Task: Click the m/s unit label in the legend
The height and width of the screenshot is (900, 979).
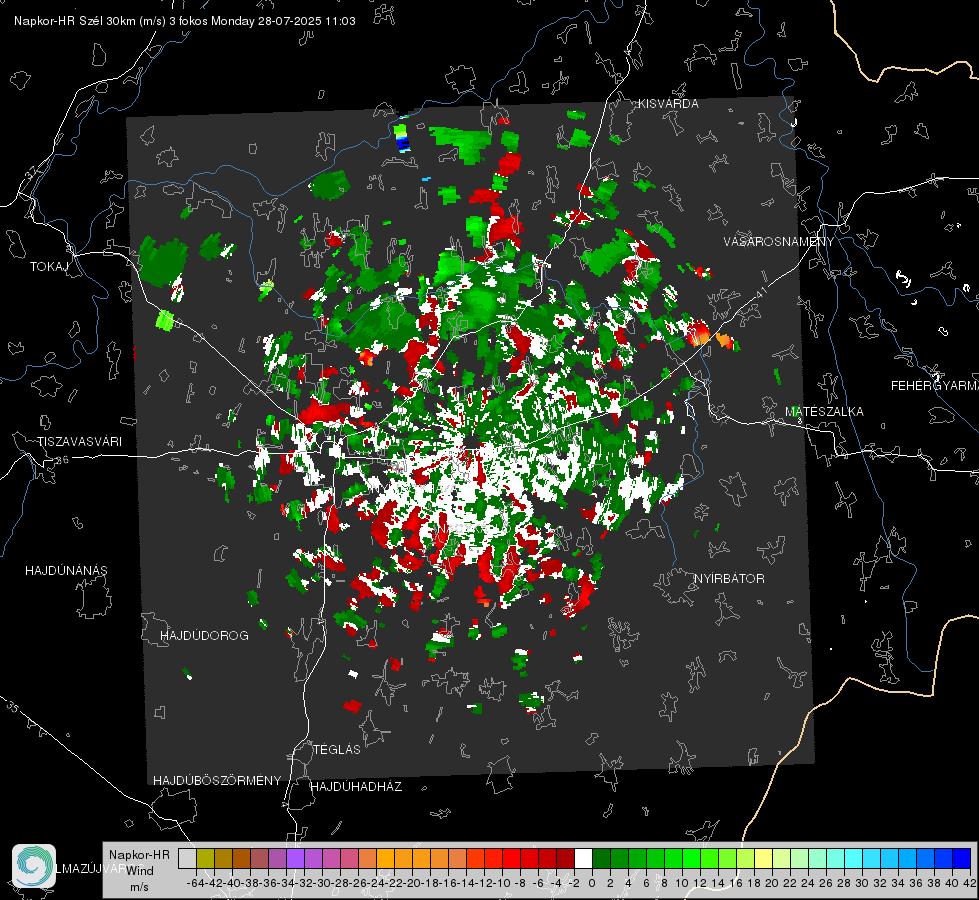Action: click(x=139, y=887)
